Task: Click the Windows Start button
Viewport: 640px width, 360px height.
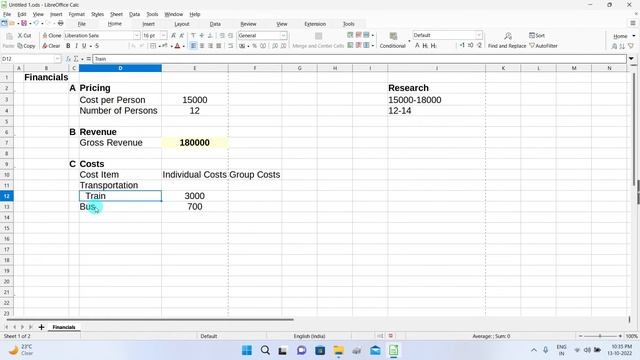Action: (247, 350)
